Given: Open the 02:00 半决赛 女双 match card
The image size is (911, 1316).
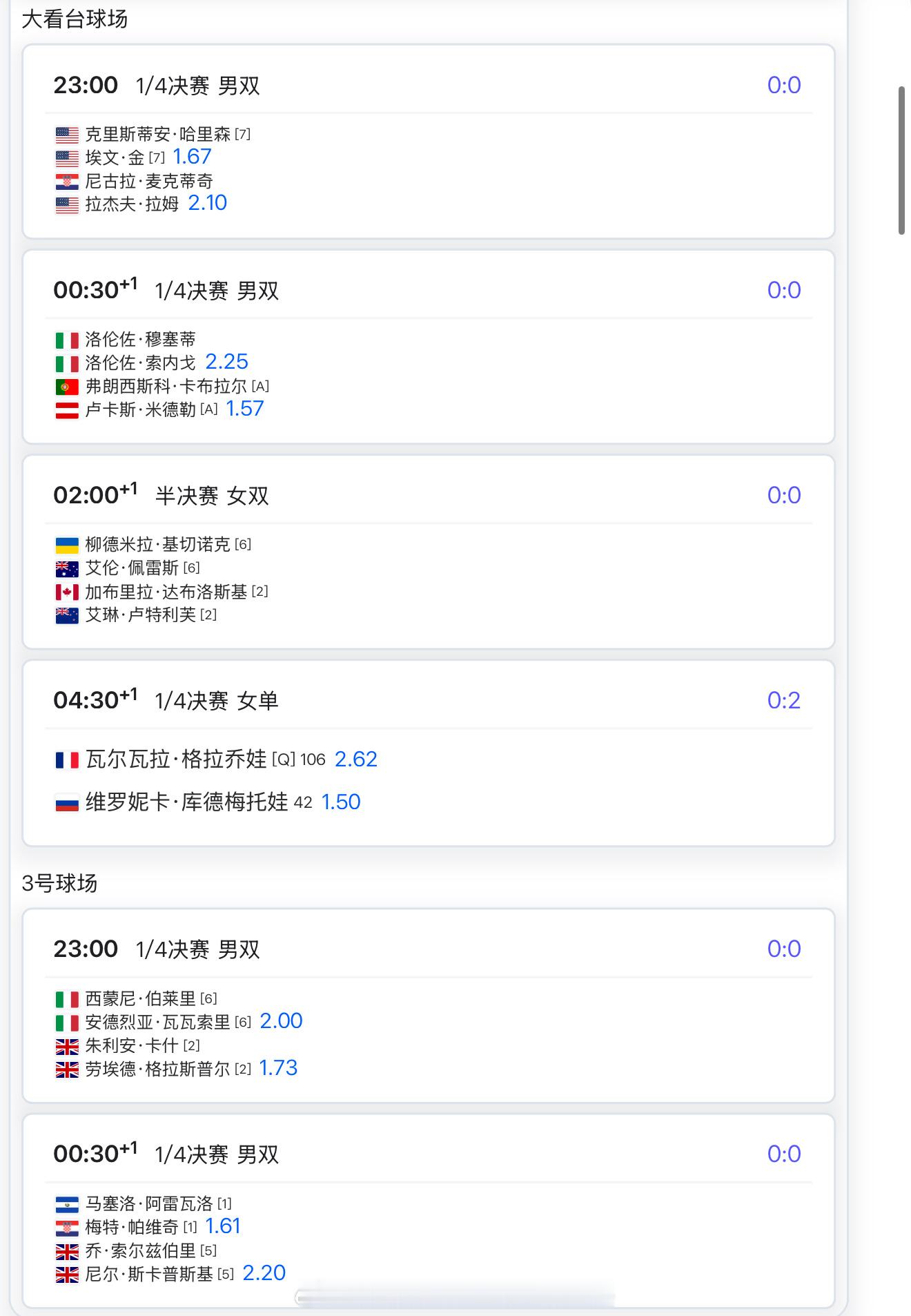Looking at the screenshot, I should (x=429, y=552).
